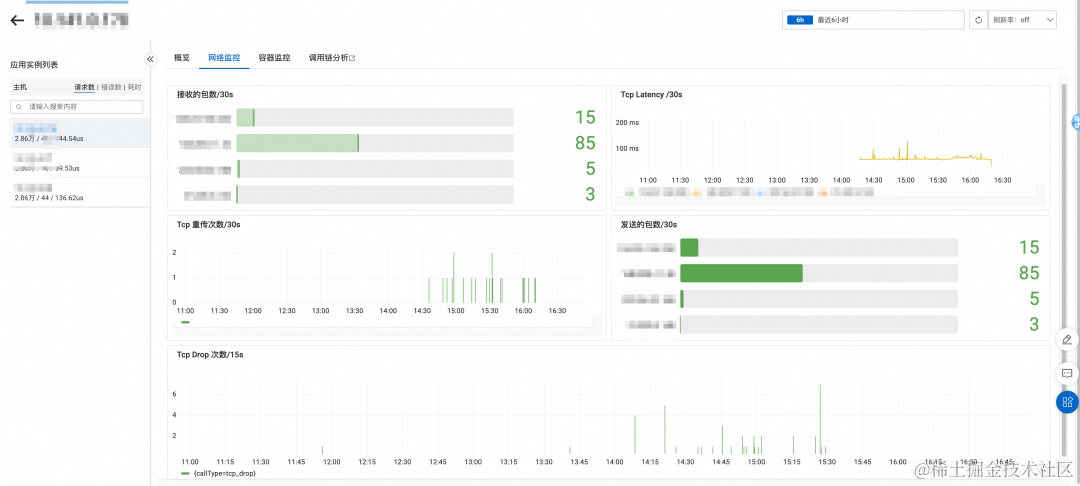Screen dimensions: 1080x486
Task: Click the orange legend swatch in Tcp Latency
Action: (x=822, y=193)
